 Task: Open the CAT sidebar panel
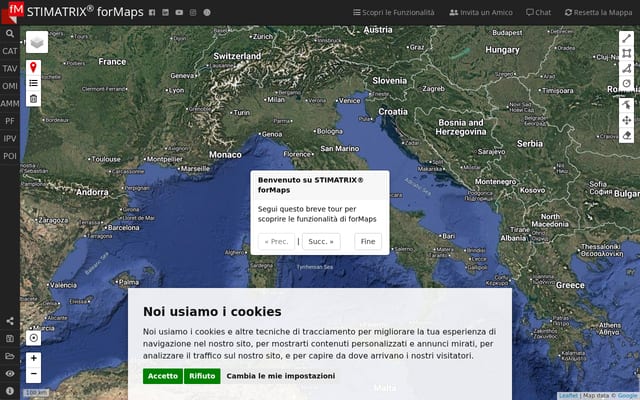click(x=10, y=51)
